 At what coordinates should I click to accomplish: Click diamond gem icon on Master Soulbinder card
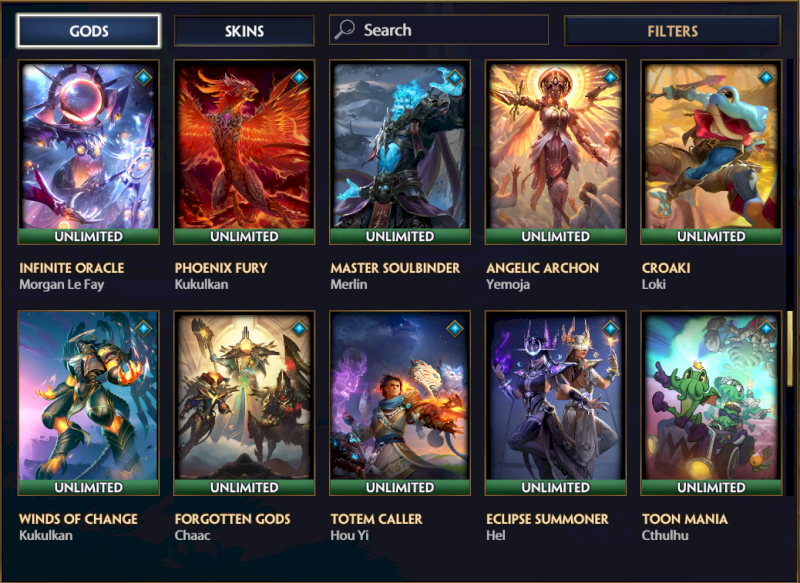click(455, 78)
